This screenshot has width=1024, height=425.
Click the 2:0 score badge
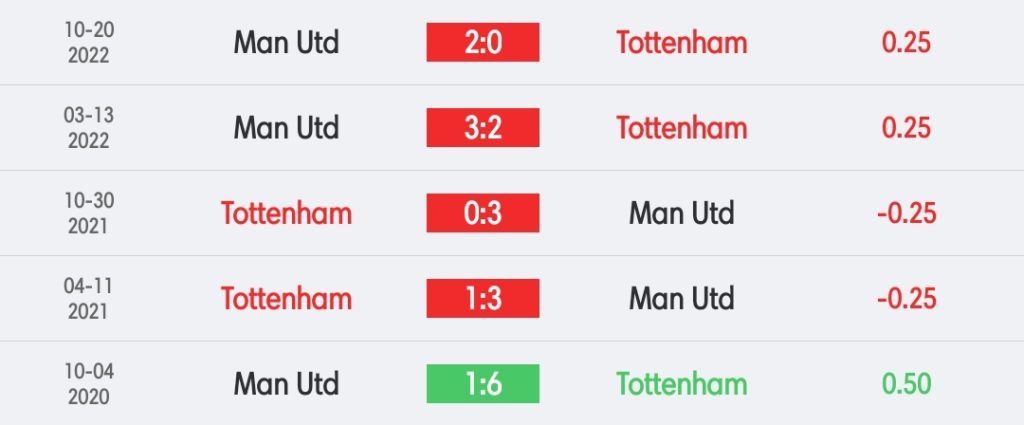pyautogui.click(x=483, y=42)
